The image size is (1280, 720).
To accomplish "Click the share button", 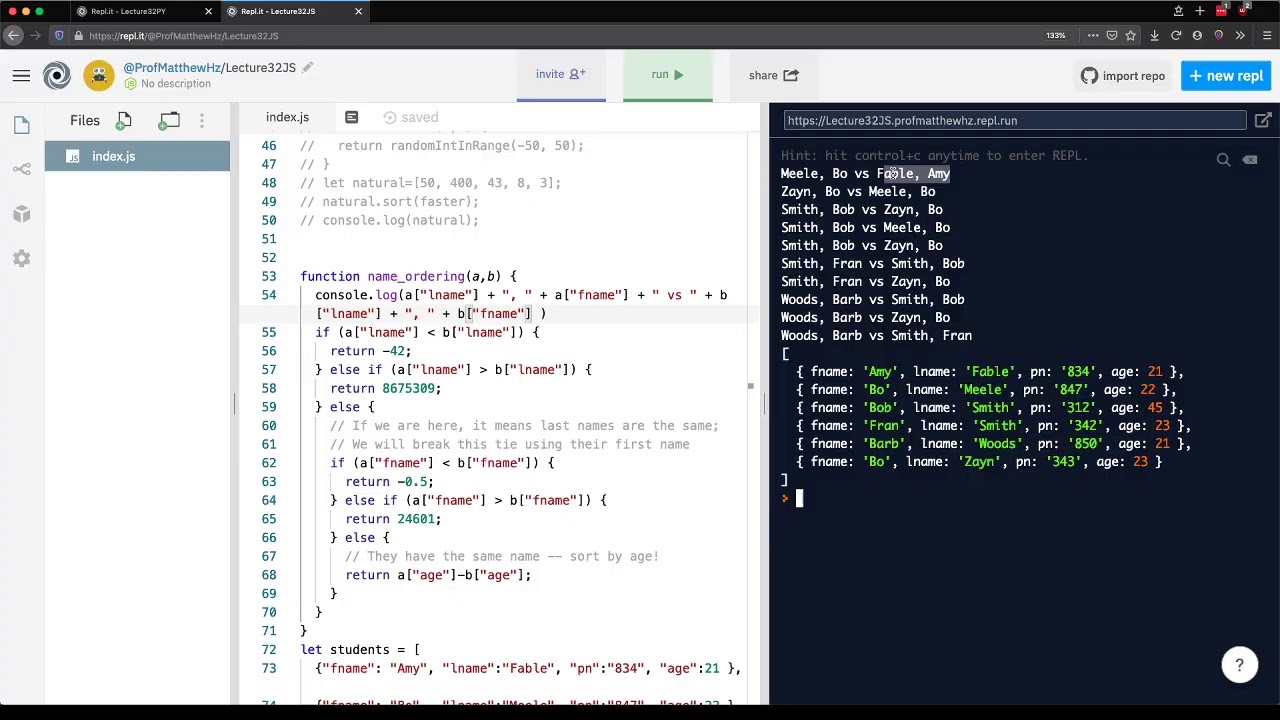I will (x=774, y=75).
